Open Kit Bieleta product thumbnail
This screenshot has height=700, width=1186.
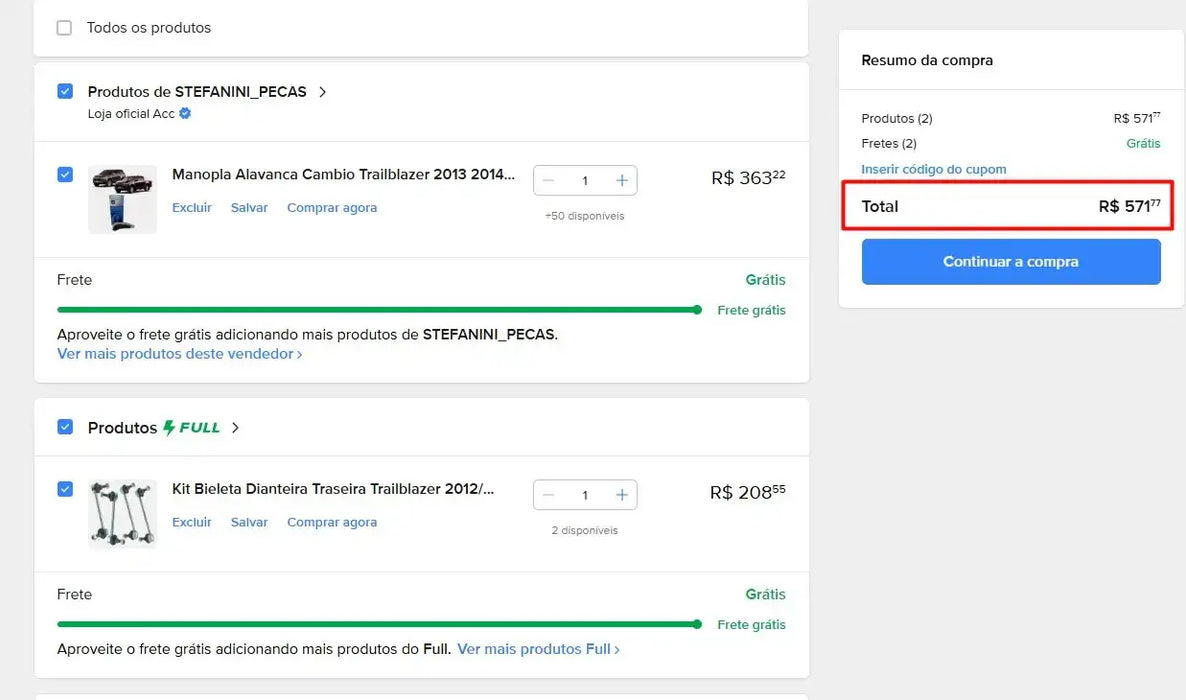122,513
